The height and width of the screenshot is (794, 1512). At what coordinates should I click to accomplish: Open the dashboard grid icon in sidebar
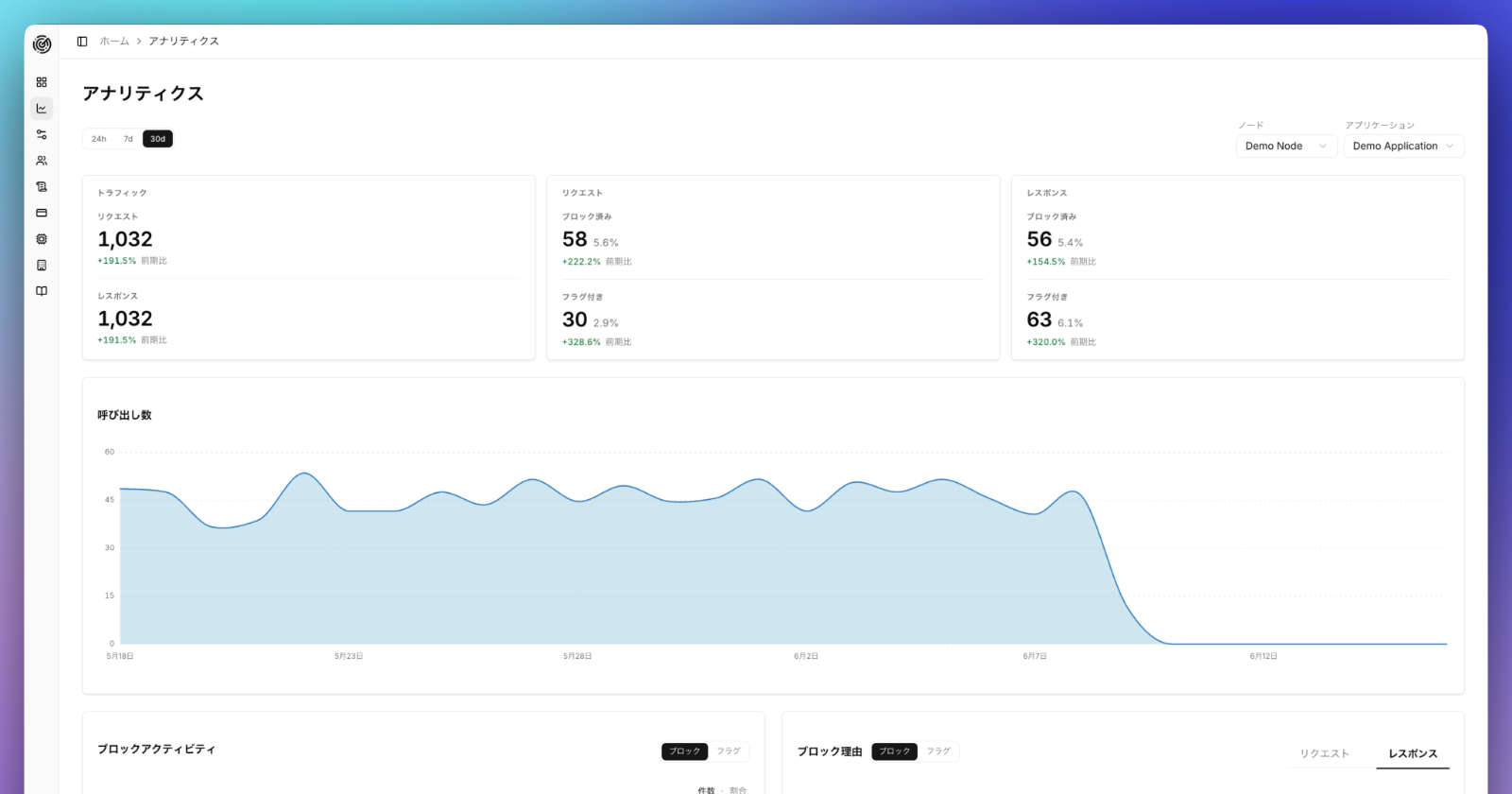point(42,82)
